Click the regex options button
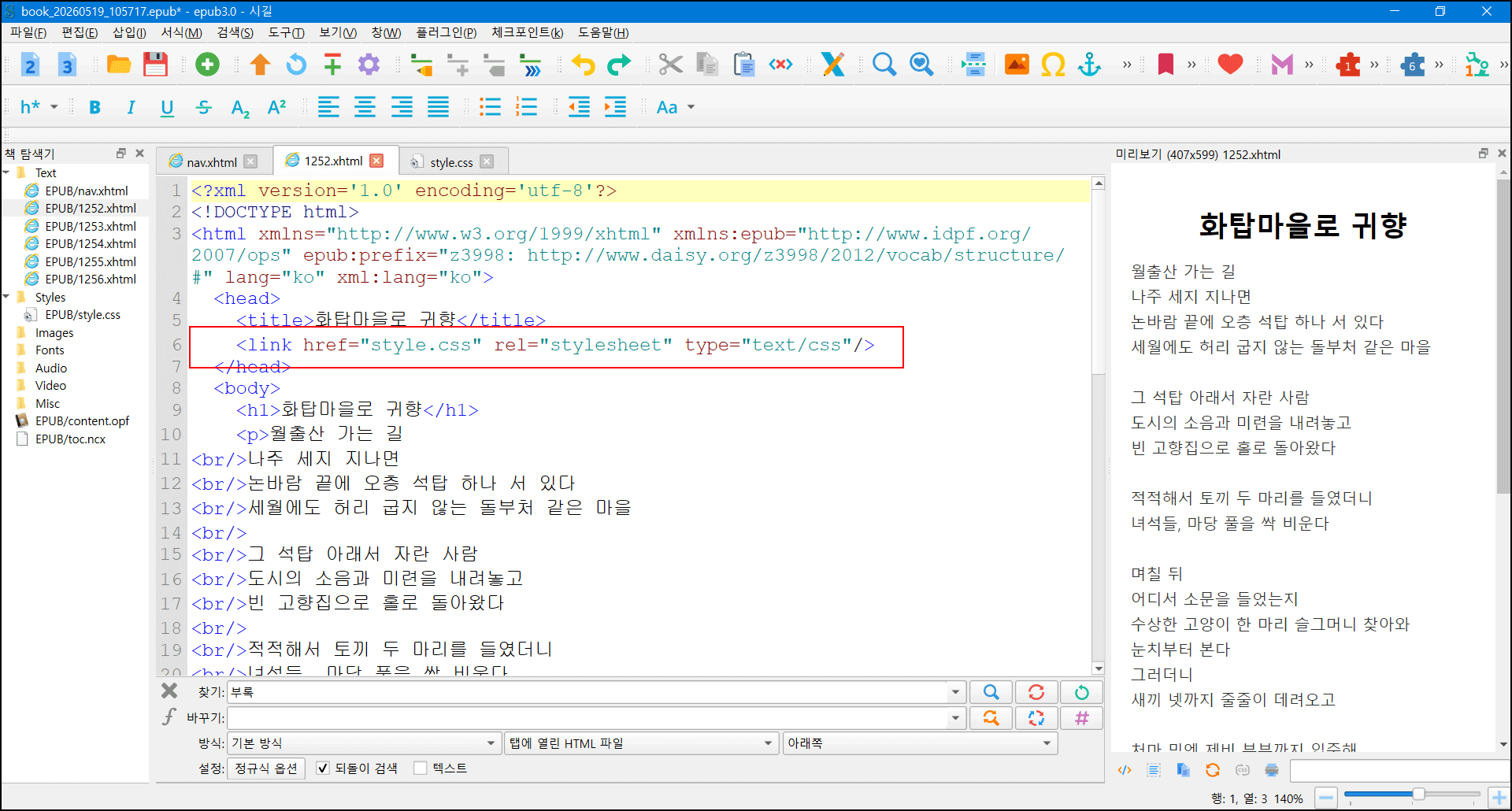 (265, 768)
